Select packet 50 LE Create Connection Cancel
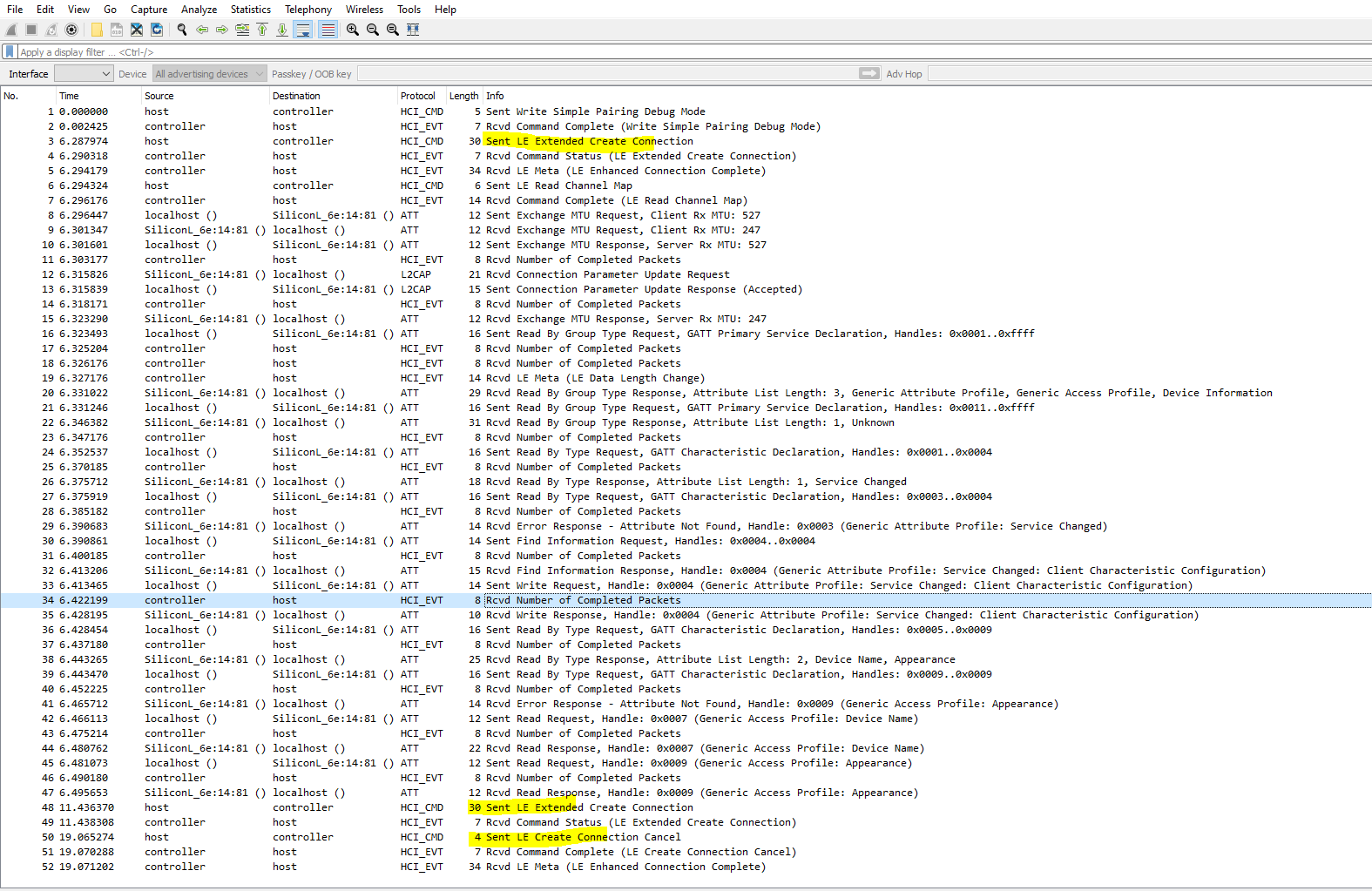 point(686,837)
